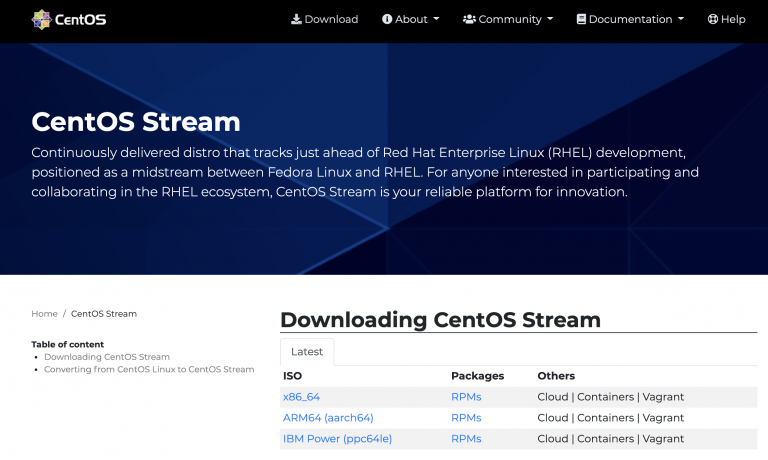Open the Help menu label
768x460 pixels.
[x=733, y=20]
